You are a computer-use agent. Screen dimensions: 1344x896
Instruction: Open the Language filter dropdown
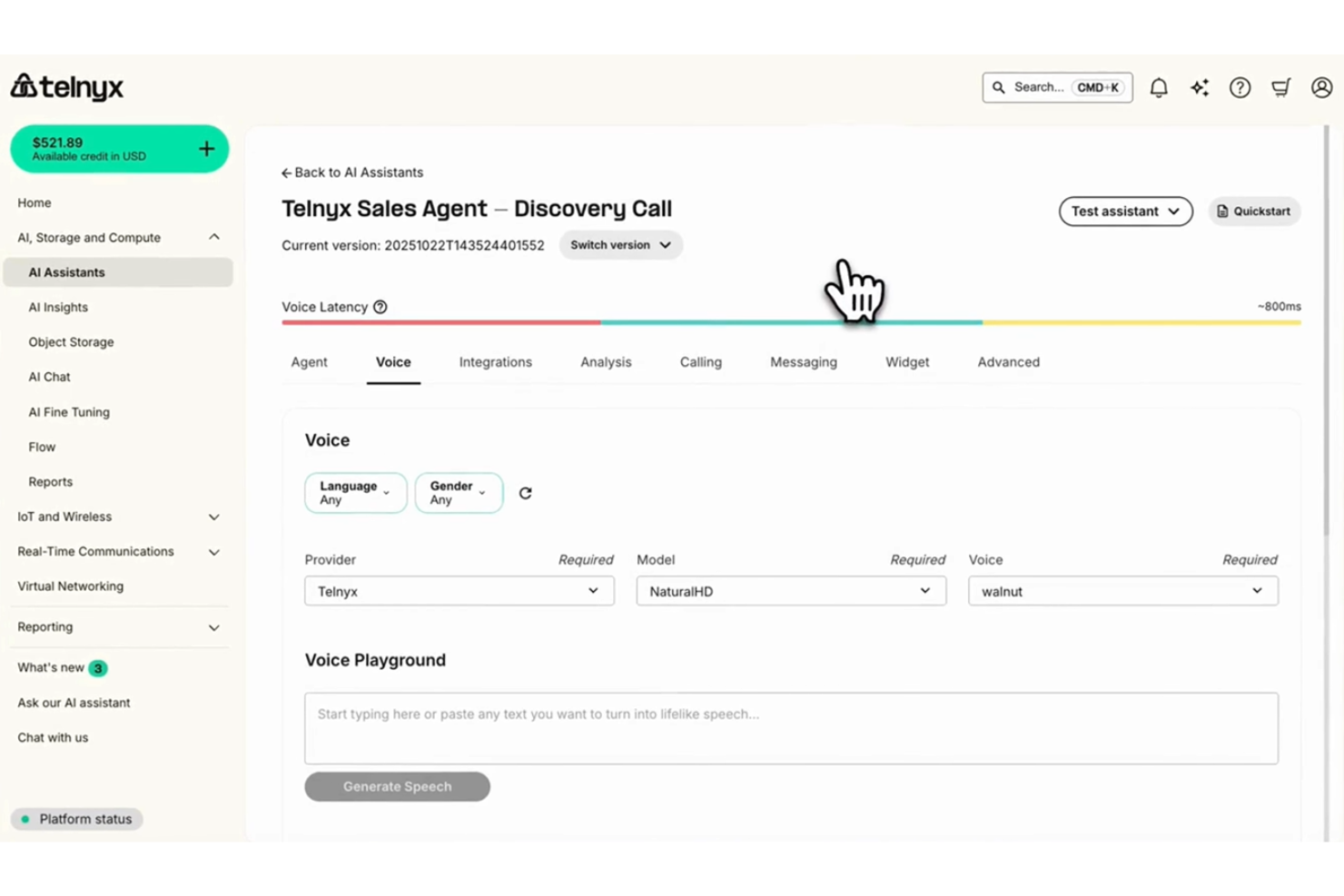click(355, 492)
